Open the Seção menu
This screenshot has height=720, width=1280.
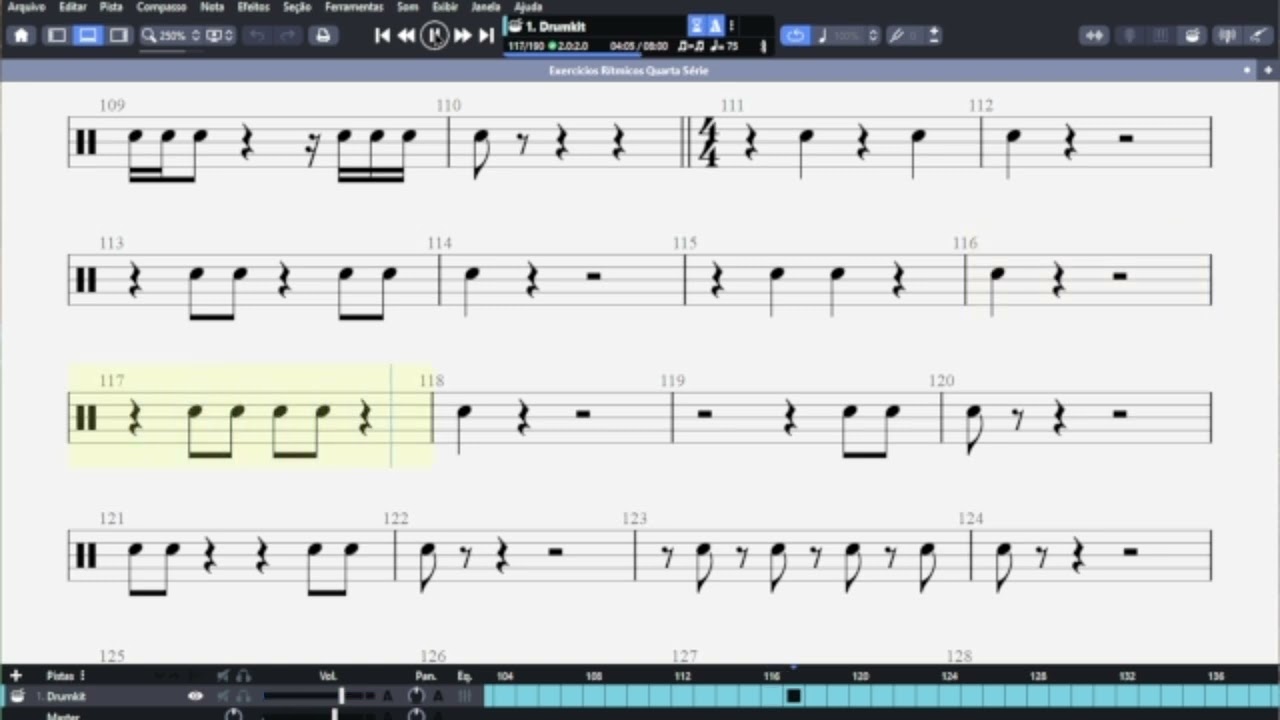297,7
